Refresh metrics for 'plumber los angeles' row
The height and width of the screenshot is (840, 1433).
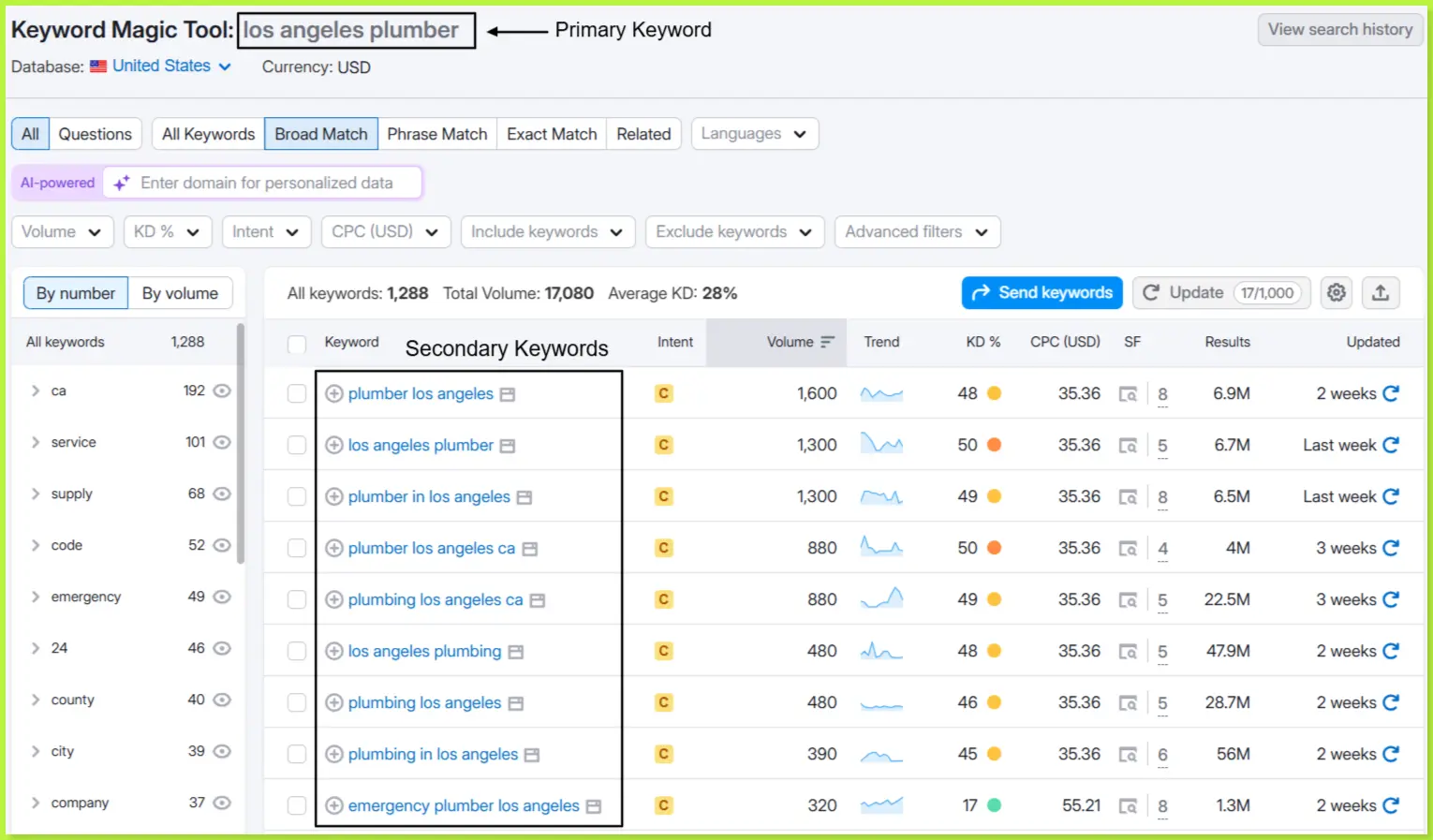pos(1391,393)
